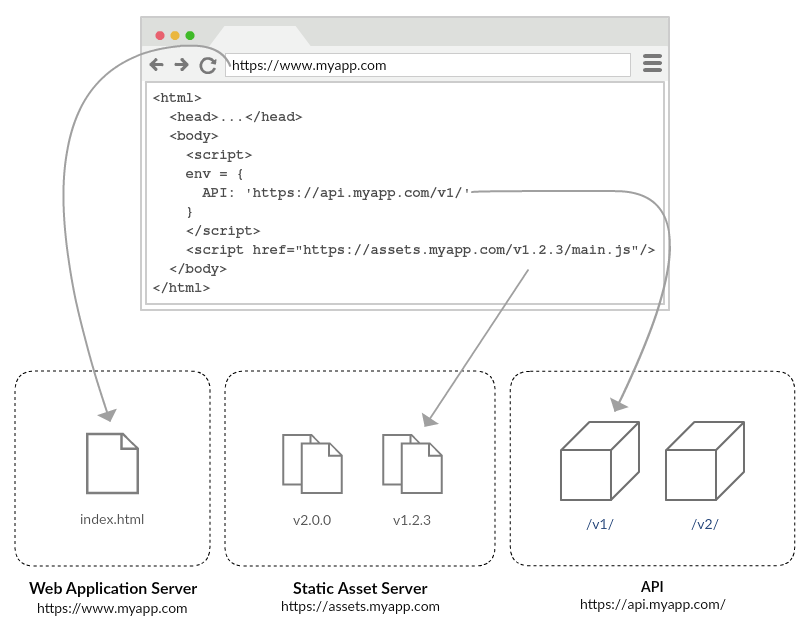Click the bold API heading under the API box
Viewport: 807px width, 625px height.
652,586
